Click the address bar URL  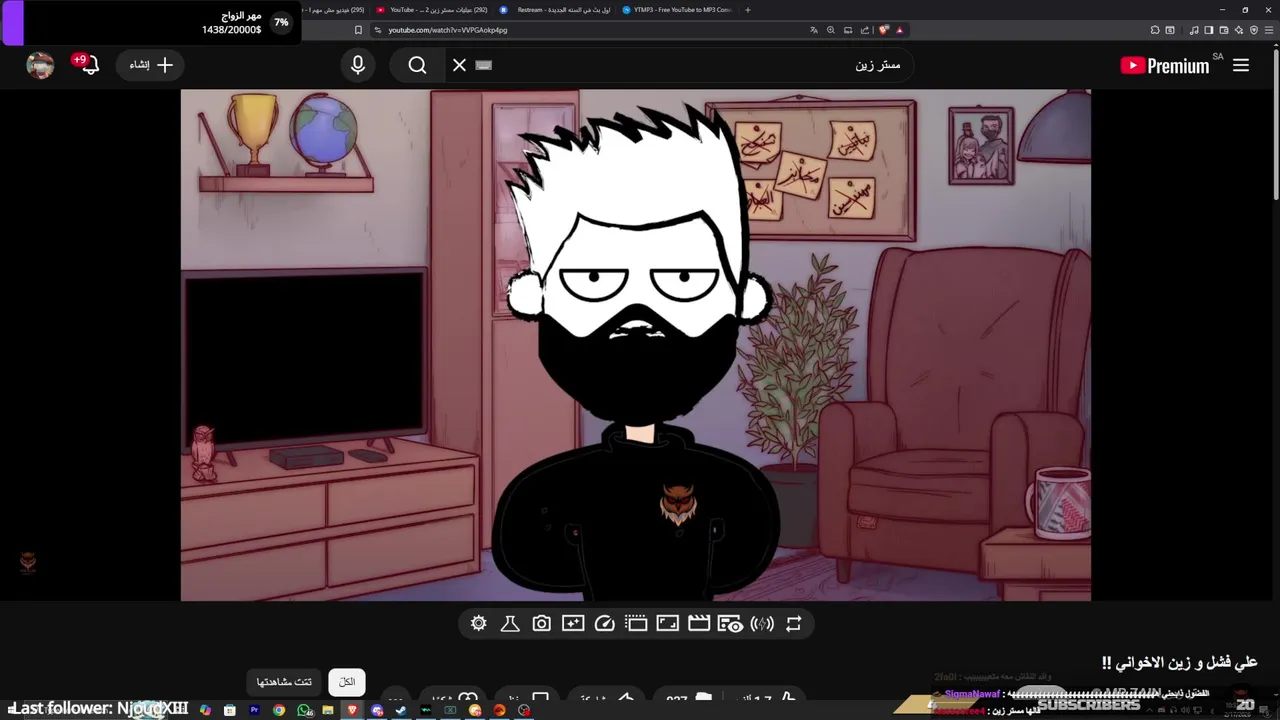click(x=448, y=30)
